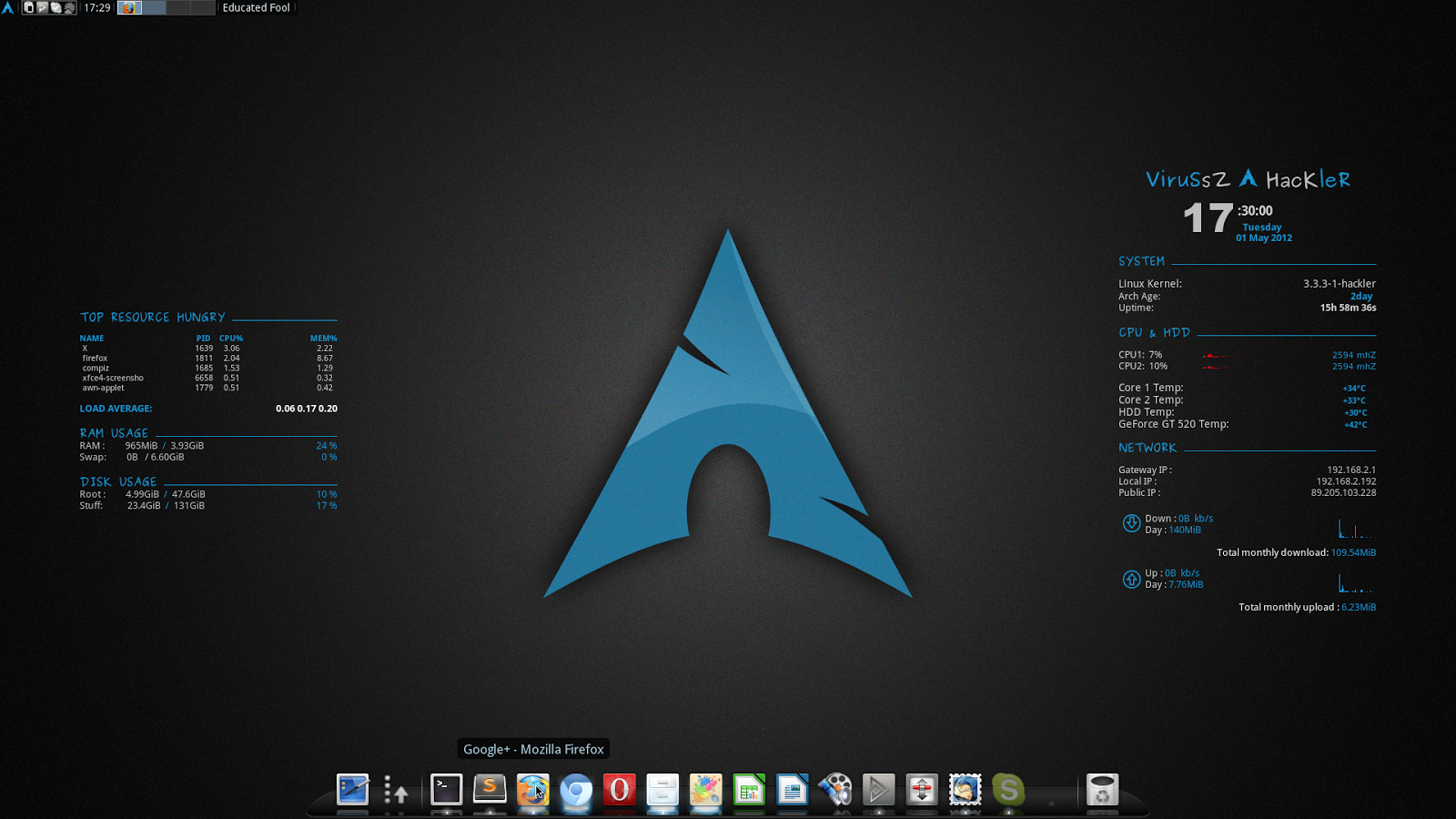The height and width of the screenshot is (819, 1456).
Task: Open the grey play-triangle media app
Action: (x=878, y=789)
